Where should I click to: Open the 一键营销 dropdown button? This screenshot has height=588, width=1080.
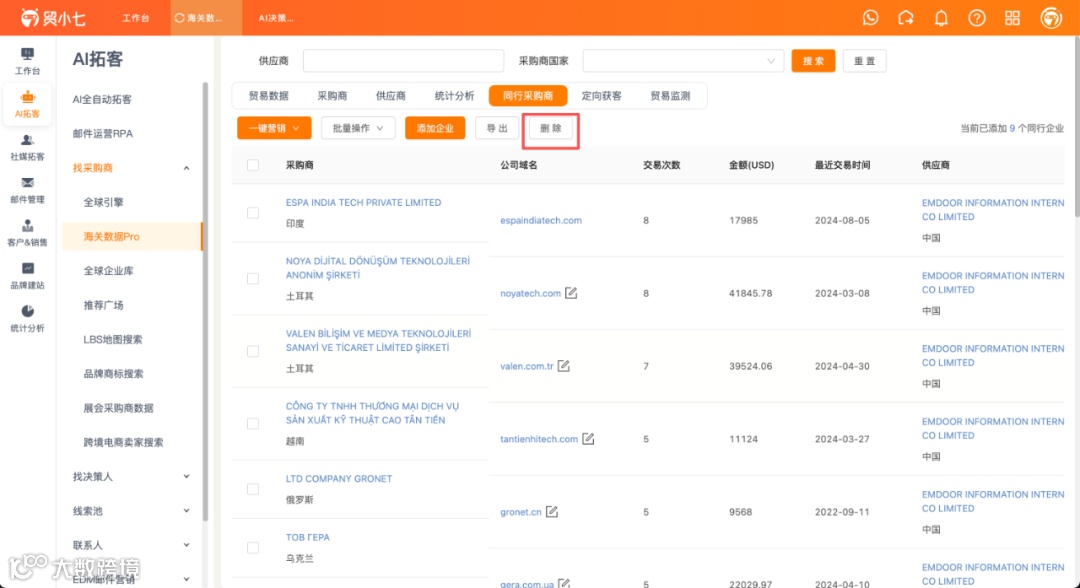click(x=273, y=128)
